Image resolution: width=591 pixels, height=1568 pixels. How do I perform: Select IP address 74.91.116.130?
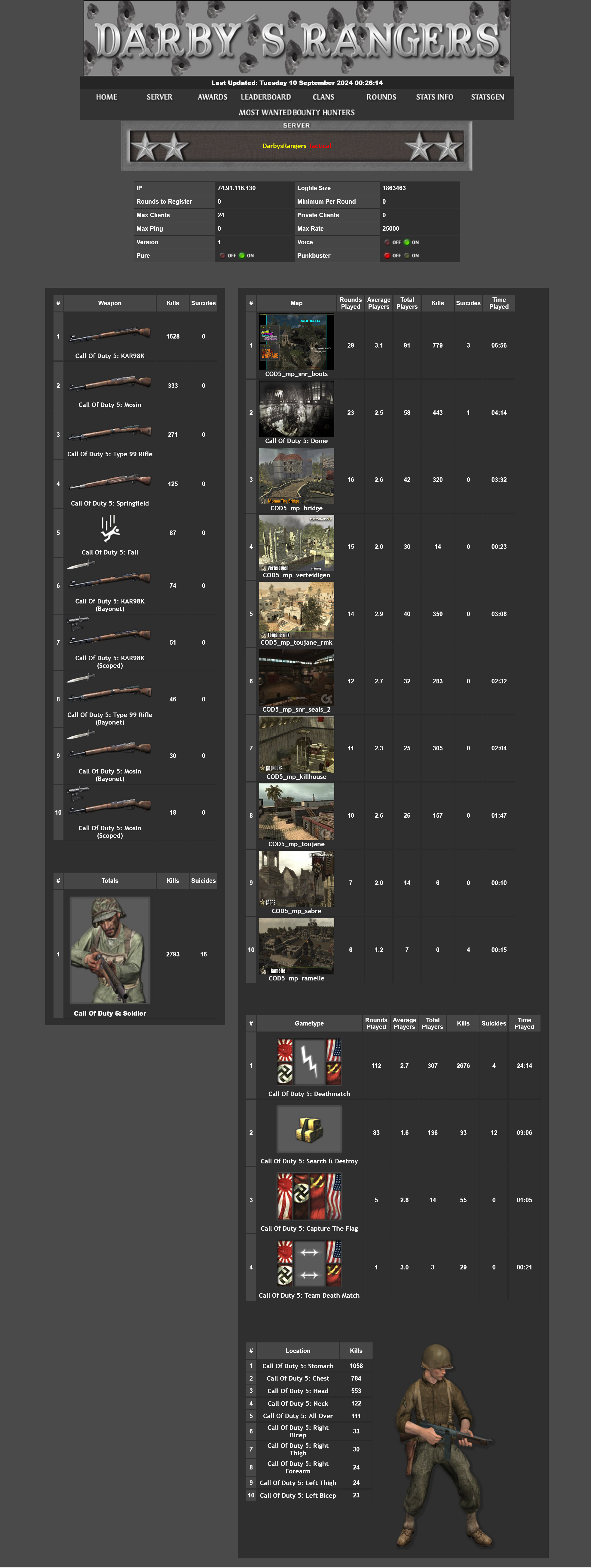click(x=236, y=188)
